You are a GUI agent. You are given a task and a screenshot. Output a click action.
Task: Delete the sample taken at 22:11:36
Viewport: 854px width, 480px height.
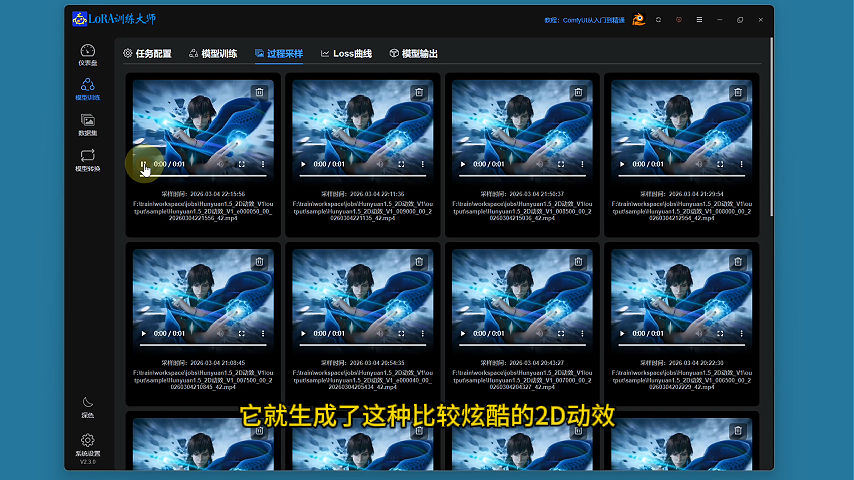(419, 93)
